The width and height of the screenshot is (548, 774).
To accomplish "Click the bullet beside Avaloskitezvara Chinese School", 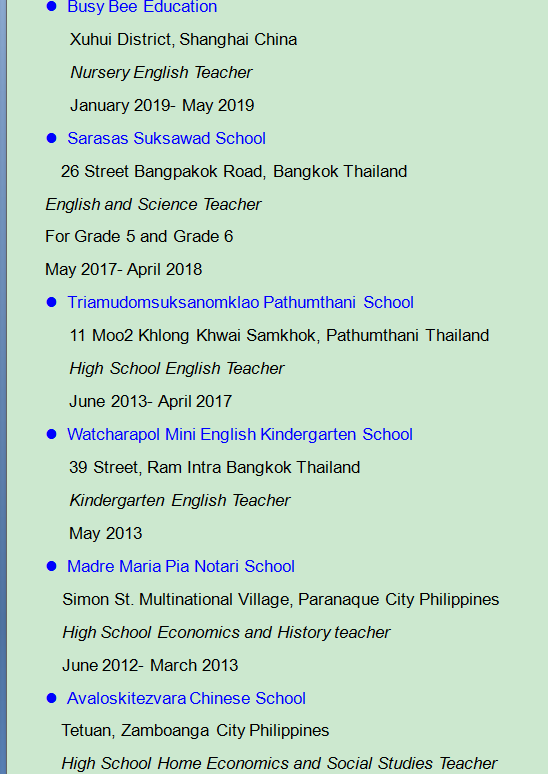I will pyautogui.click(x=51, y=698).
